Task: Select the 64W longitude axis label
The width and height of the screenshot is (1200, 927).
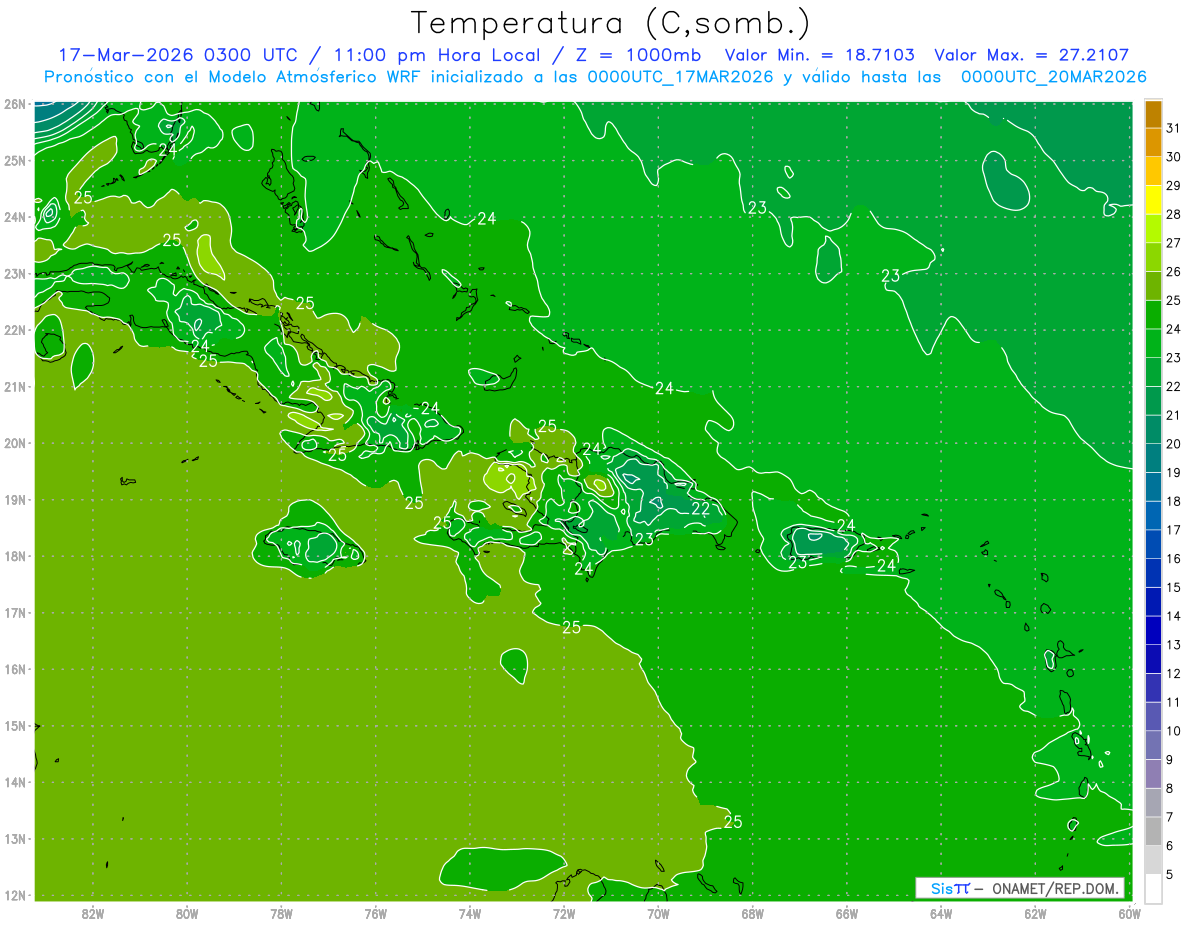Action: [941, 913]
